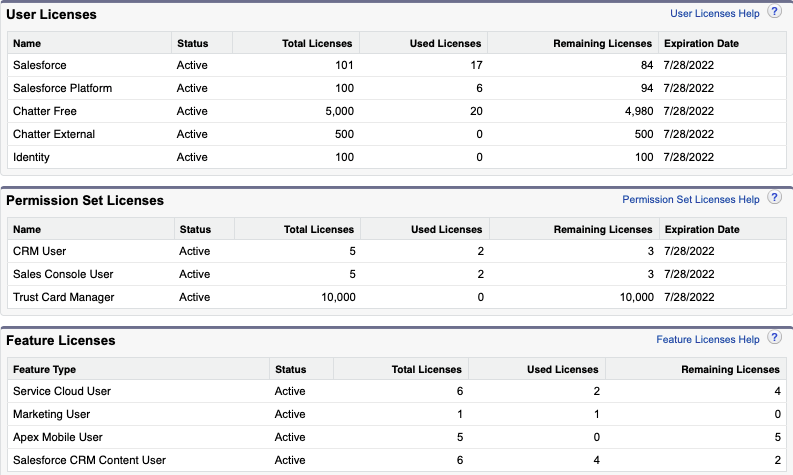Click the Active status of Marketing User row
The image size is (793, 475).
click(290, 414)
